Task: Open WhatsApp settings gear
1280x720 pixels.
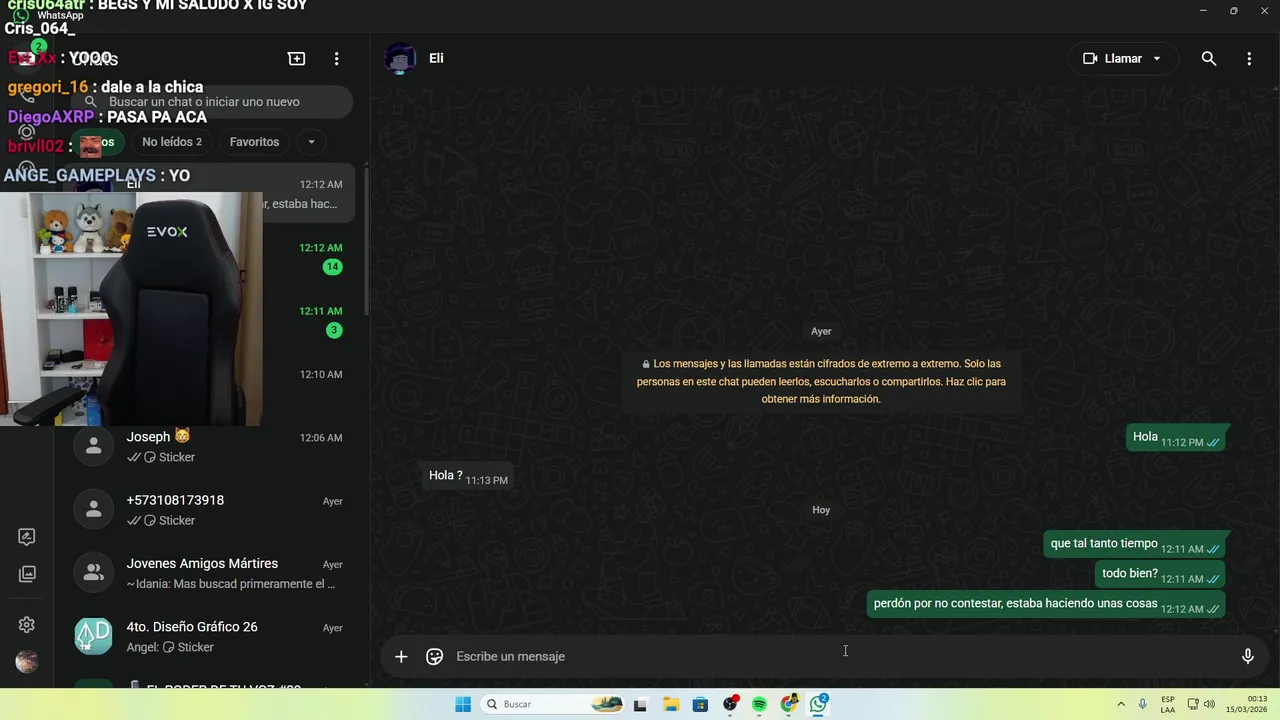Action: click(x=27, y=625)
